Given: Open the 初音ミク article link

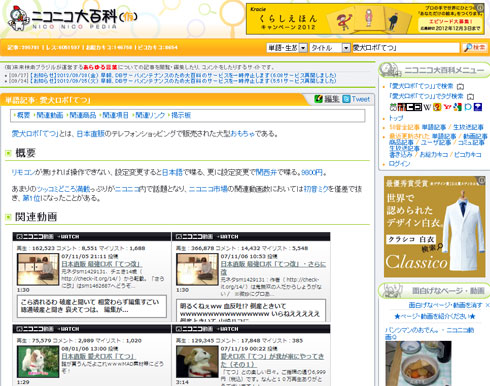Looking at the screenshot, I should coord(316,189).
